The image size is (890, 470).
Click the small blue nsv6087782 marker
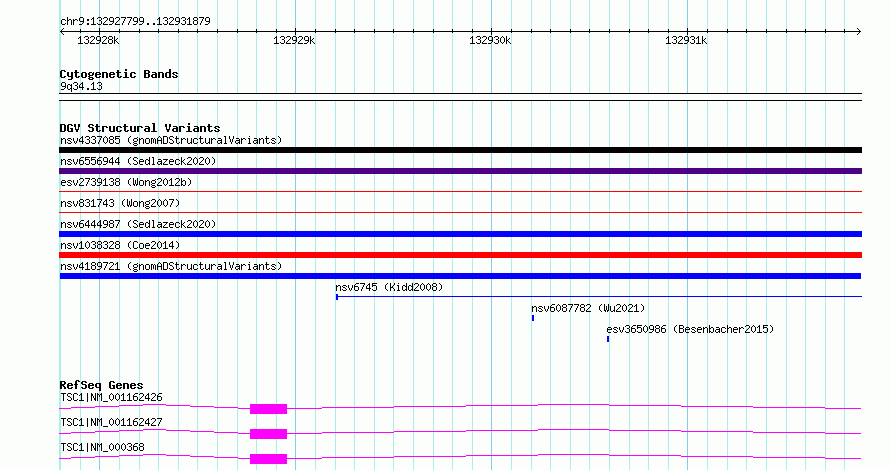tap(533, 318)
